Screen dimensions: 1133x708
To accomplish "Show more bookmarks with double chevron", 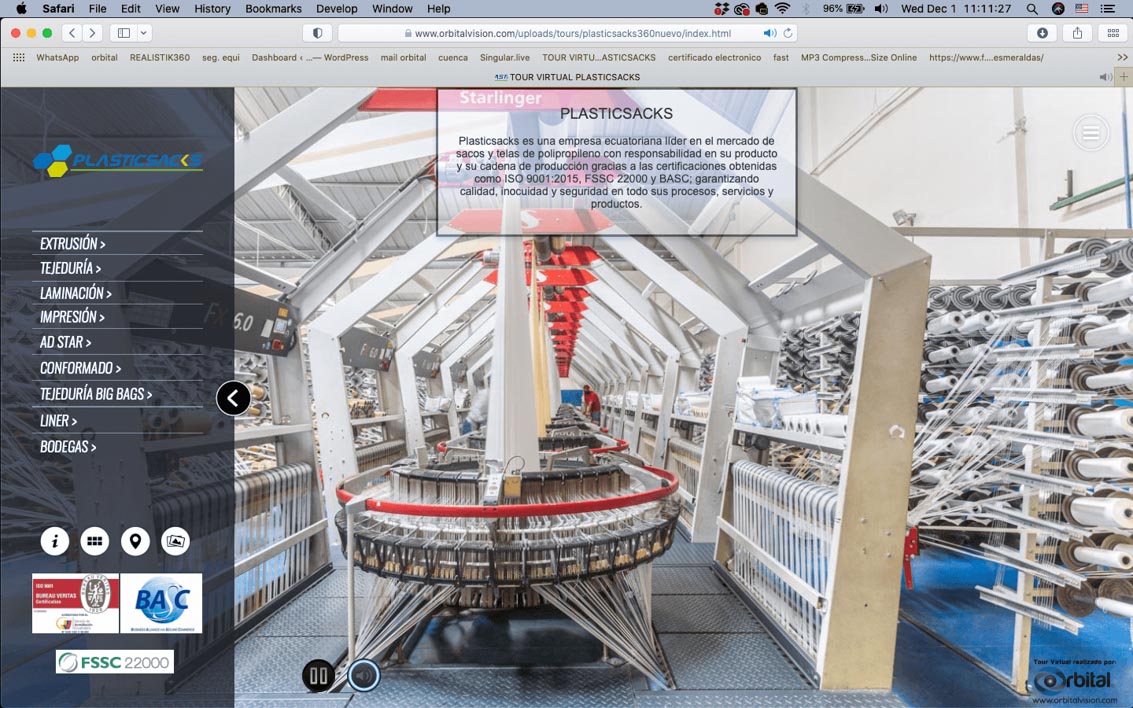I will tap(1122, 57).
